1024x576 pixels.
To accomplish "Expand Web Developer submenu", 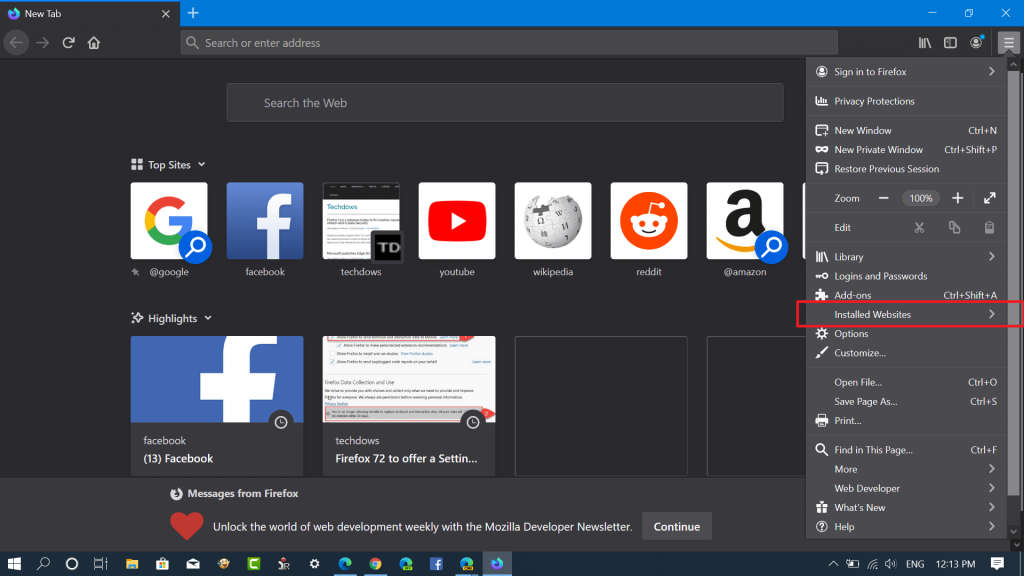I will tap(906, 488).
